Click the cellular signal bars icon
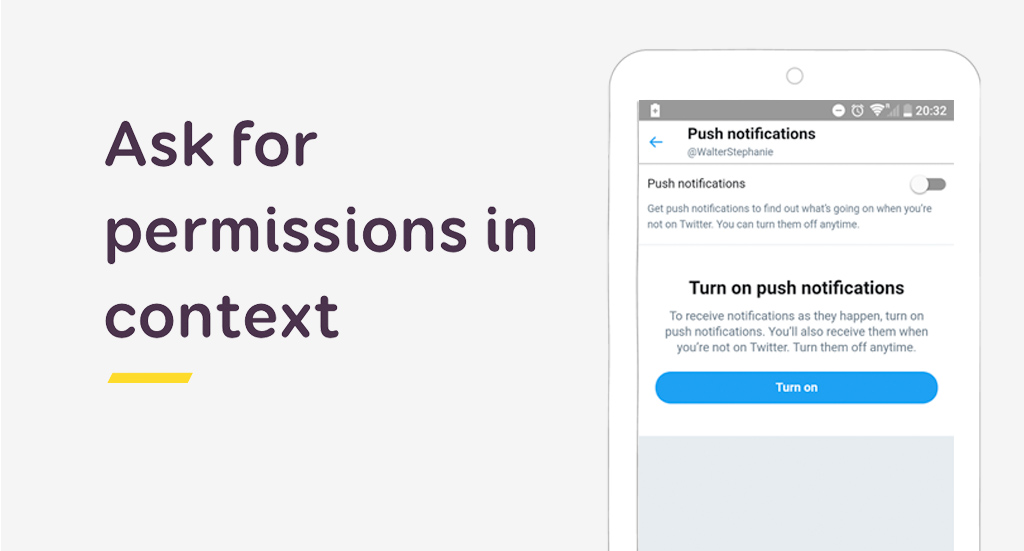 (892, 110)
